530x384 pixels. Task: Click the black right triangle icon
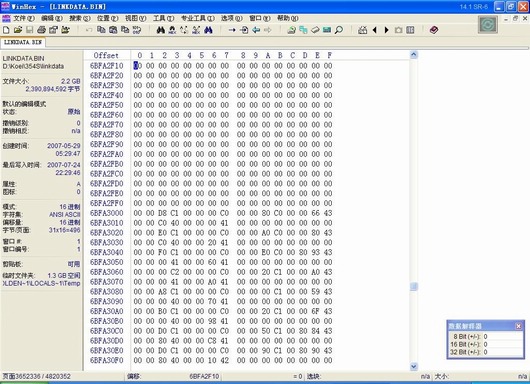[387, 30]
